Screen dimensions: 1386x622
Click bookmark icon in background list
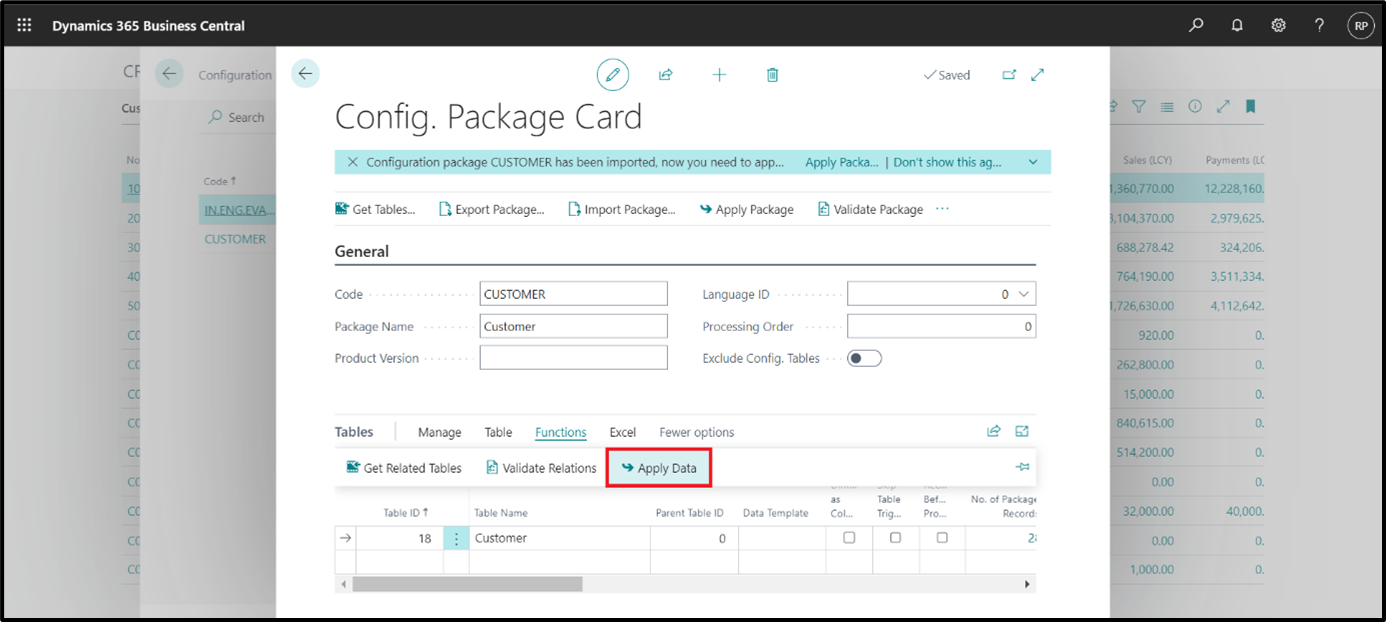1250,106
